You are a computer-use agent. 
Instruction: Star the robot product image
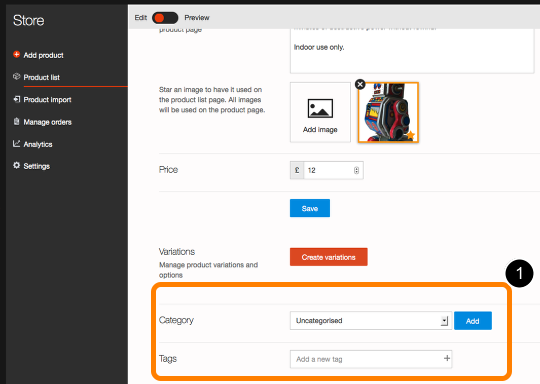tap(410, 135)
